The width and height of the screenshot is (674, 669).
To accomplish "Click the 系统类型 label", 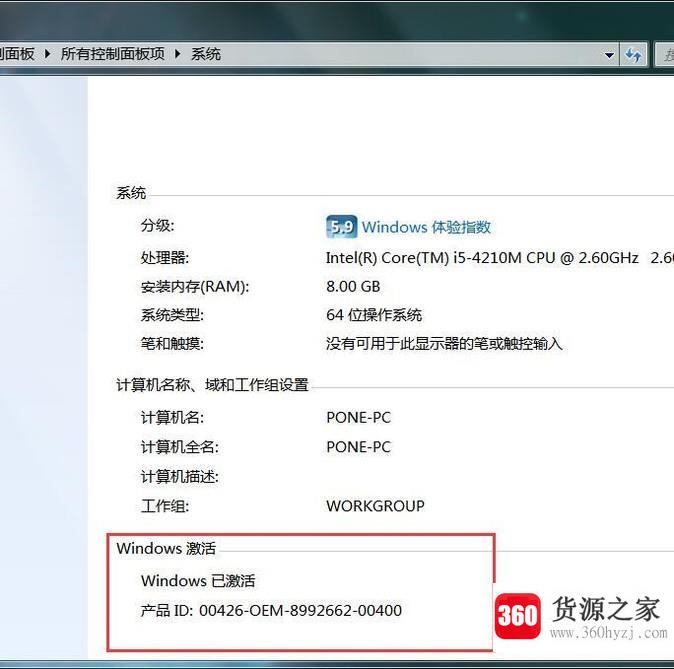I will pos(172,315).
